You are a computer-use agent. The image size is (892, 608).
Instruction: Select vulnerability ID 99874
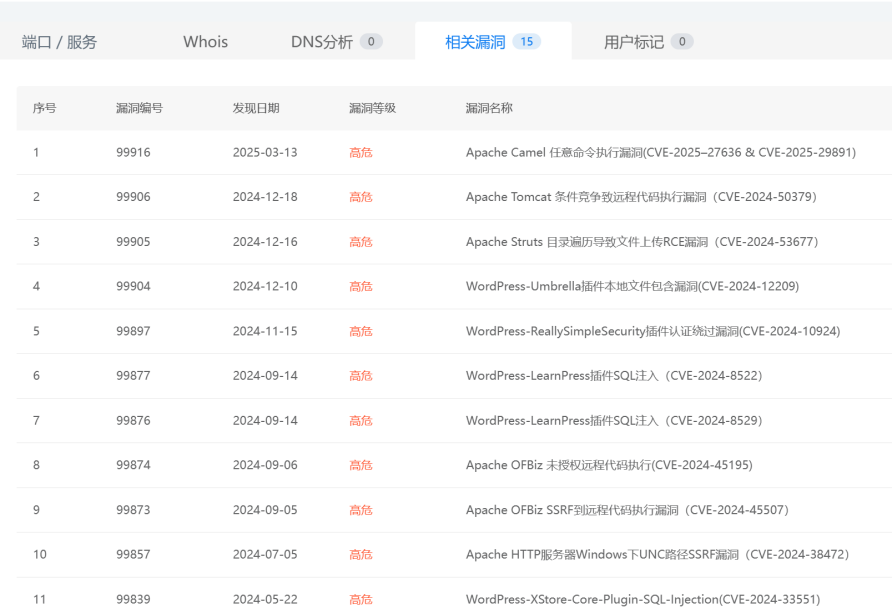click(x=133, y=465)
